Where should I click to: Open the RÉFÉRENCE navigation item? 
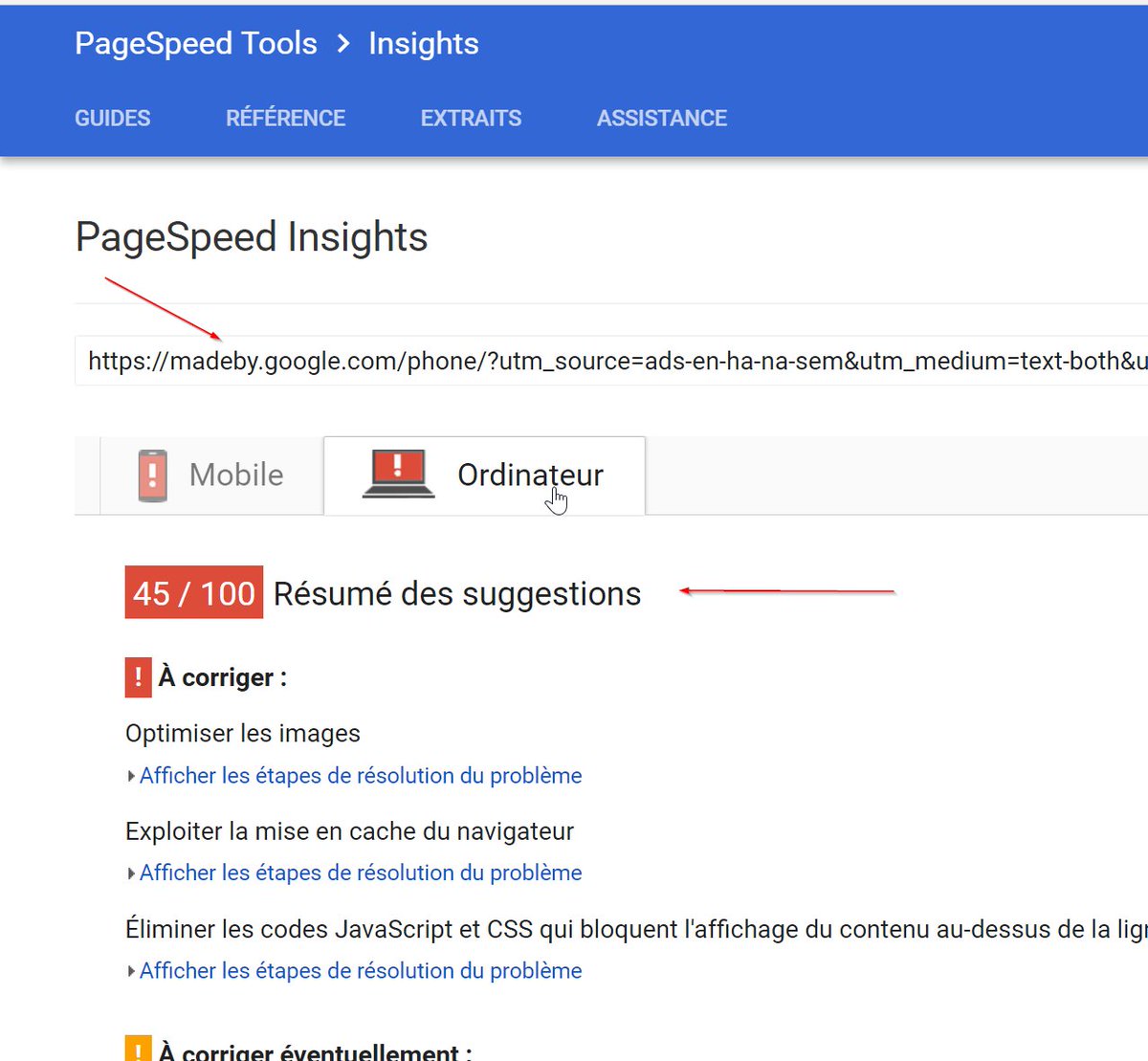tap(286, 118)
